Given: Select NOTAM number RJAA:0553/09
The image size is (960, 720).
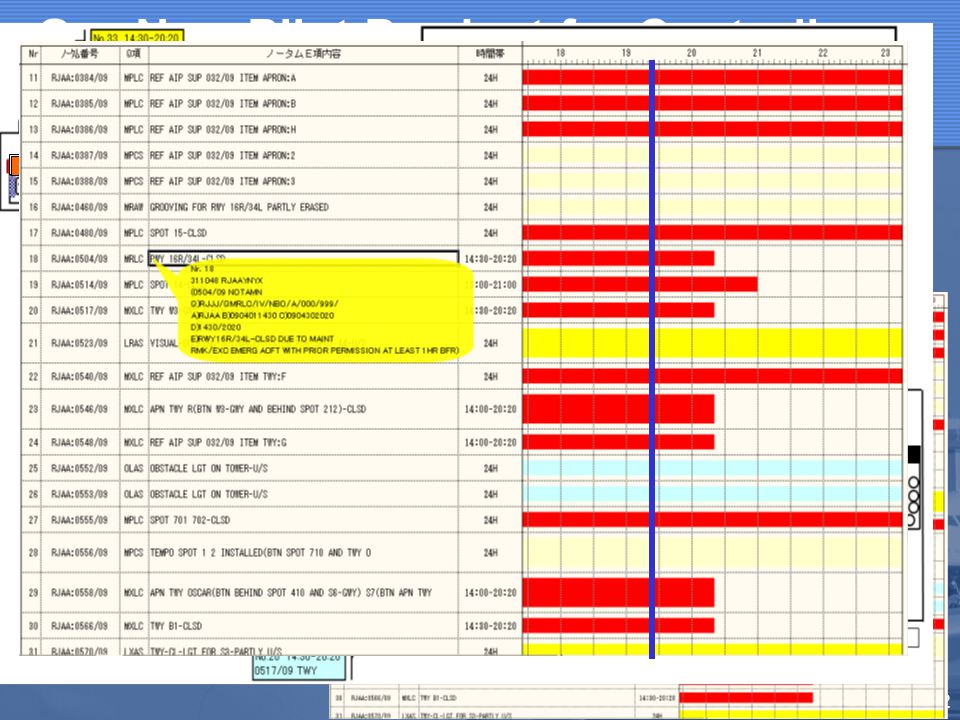Looking at the screenshot, I should point(80,494).
